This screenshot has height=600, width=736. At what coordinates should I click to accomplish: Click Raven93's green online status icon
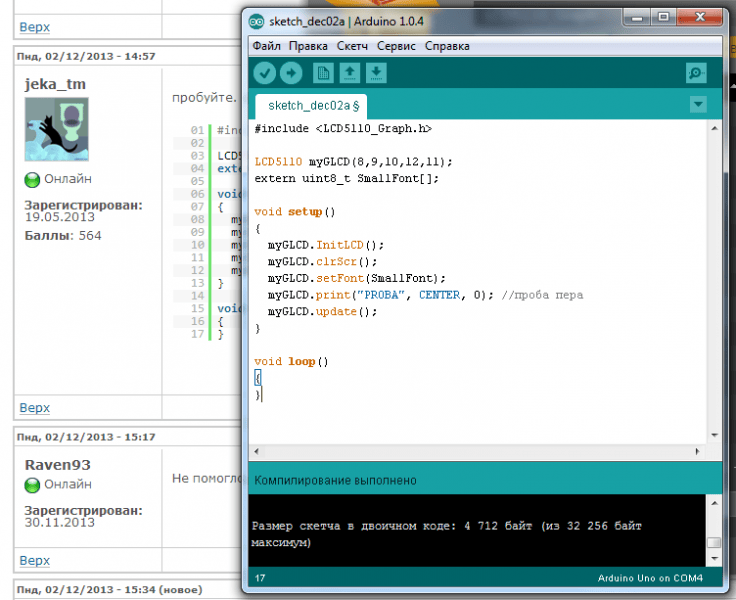point(32,485)
